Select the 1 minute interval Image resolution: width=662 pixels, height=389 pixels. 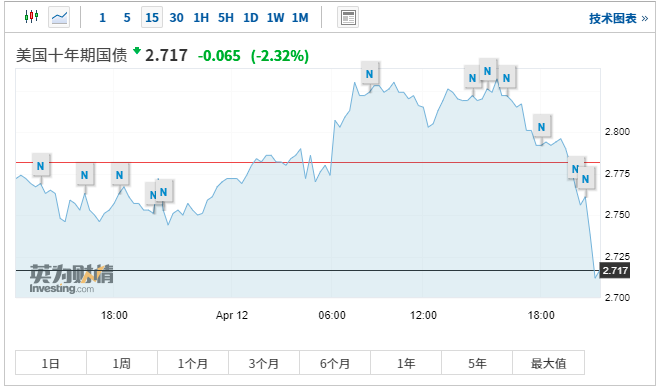pos(102,18)
